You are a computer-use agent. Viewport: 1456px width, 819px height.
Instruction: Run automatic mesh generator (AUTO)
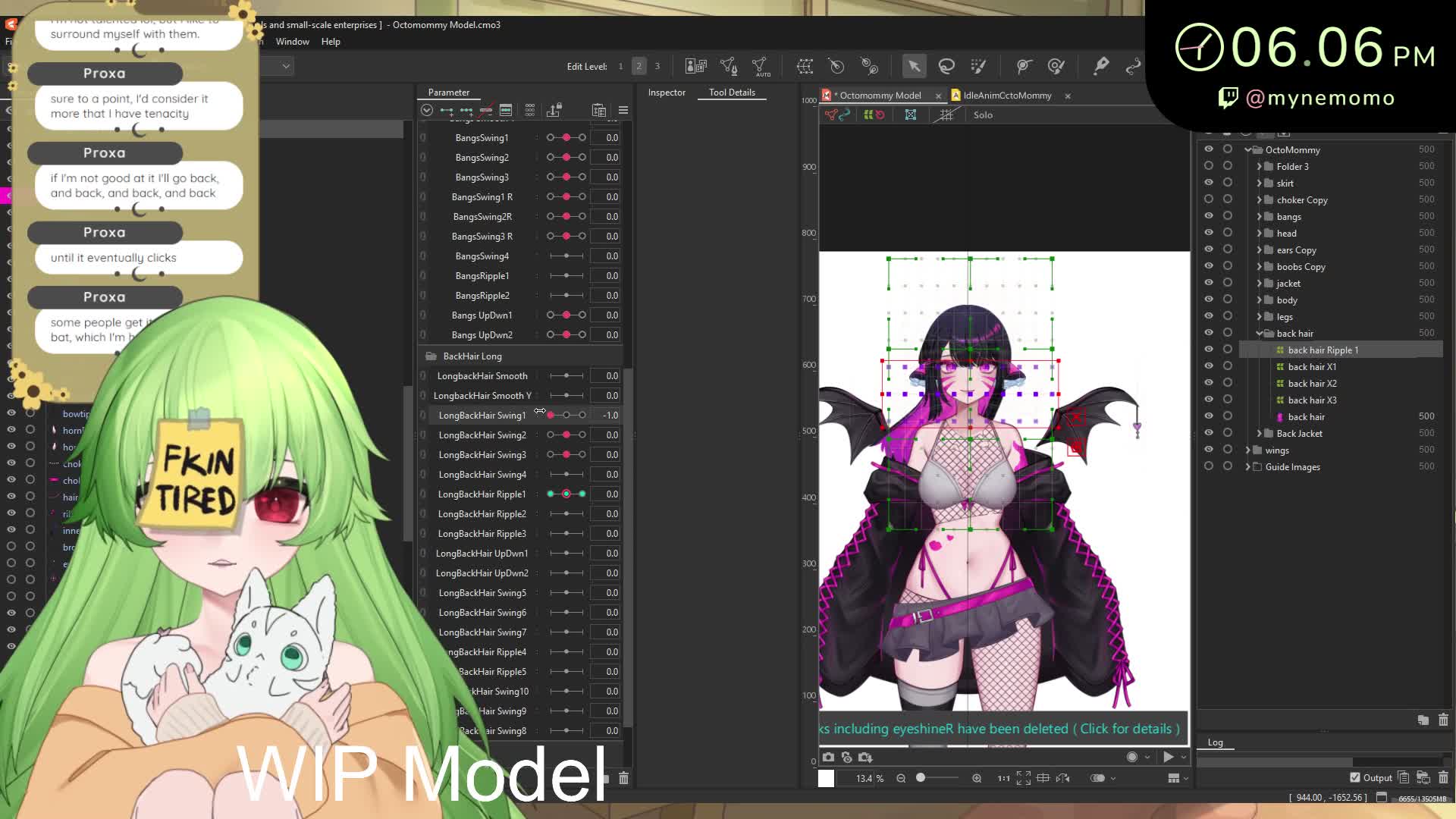[761, 67]
